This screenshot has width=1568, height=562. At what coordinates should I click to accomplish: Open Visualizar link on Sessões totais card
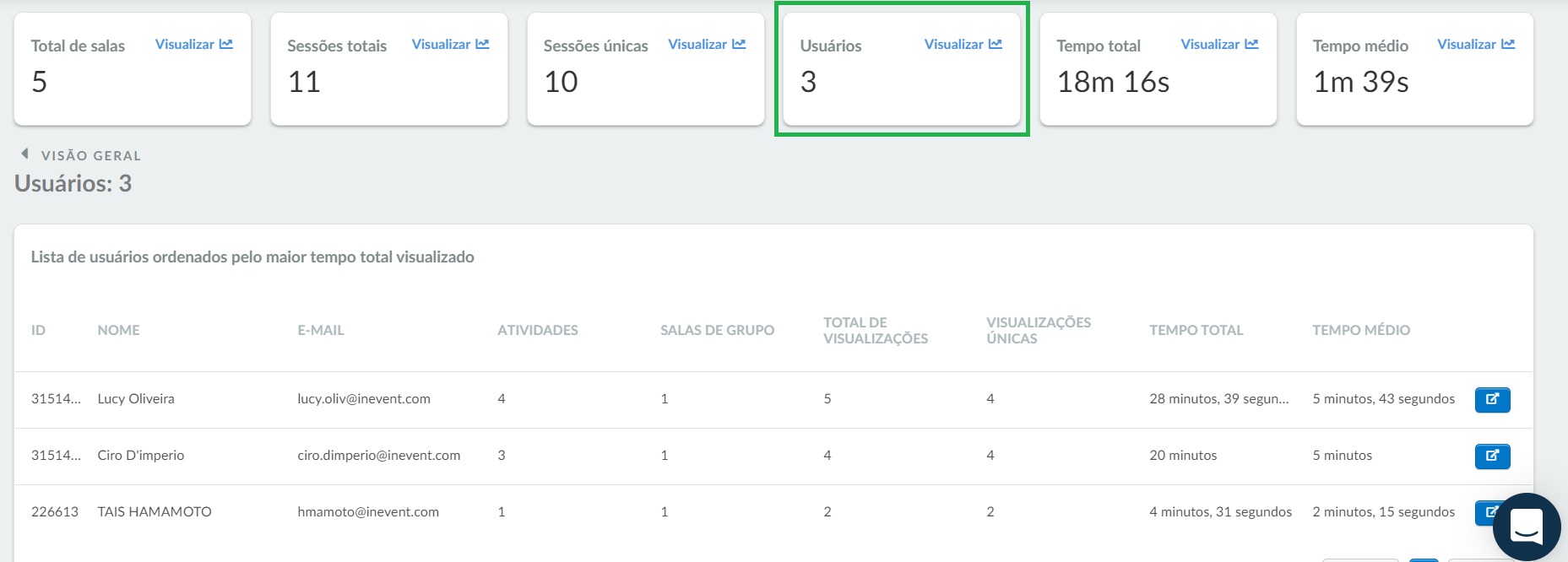coord(451,44)
